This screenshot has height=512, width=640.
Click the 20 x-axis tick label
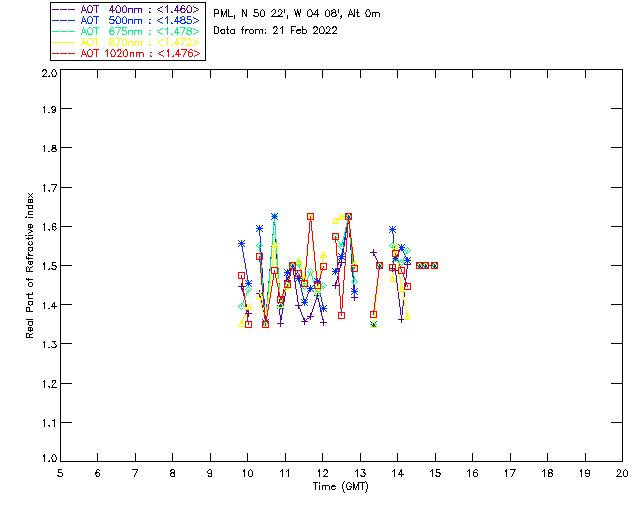622,473
